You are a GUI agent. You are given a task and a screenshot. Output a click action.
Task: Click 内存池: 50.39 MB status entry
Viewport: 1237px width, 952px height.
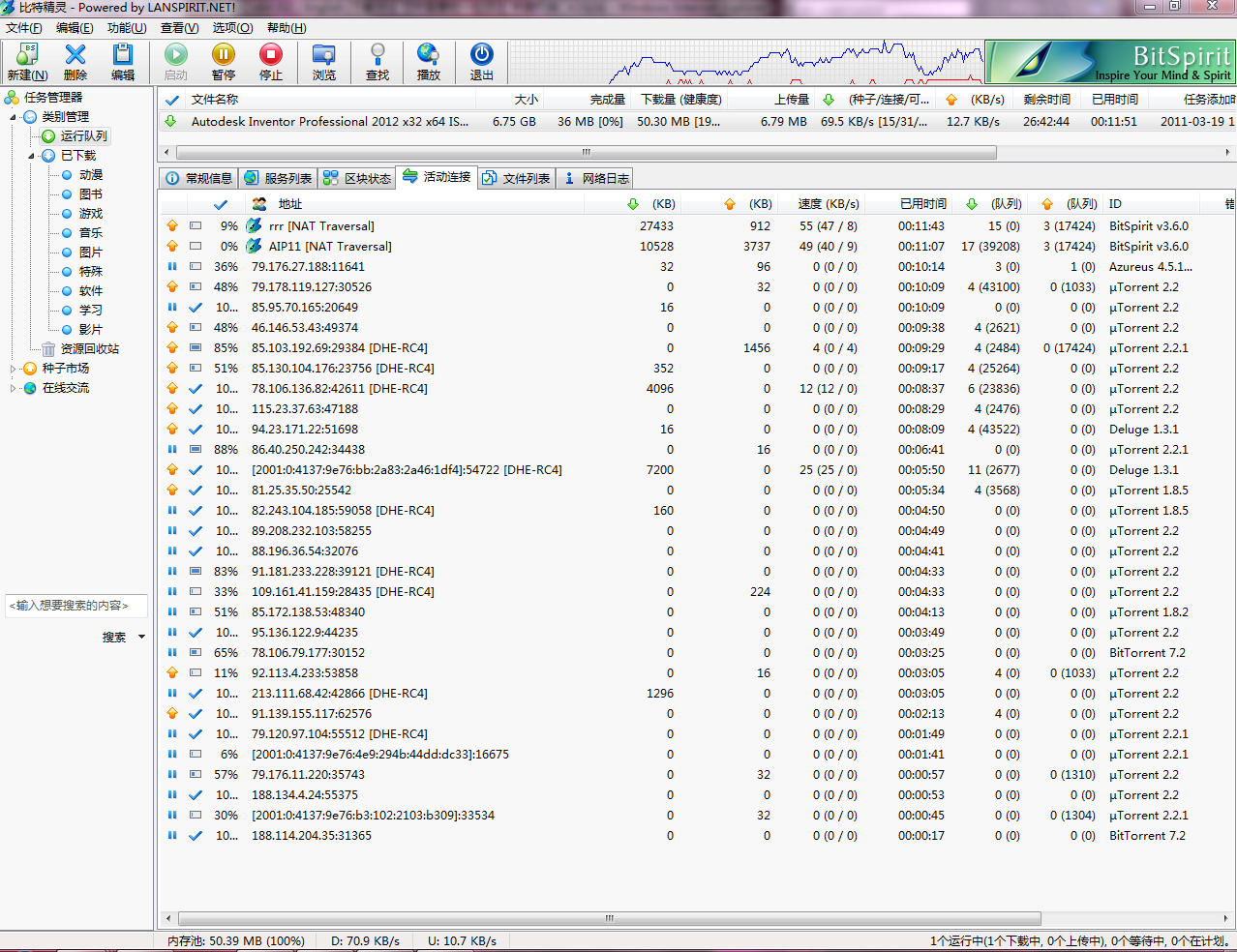pyautogui.click(x=236, y=940)
